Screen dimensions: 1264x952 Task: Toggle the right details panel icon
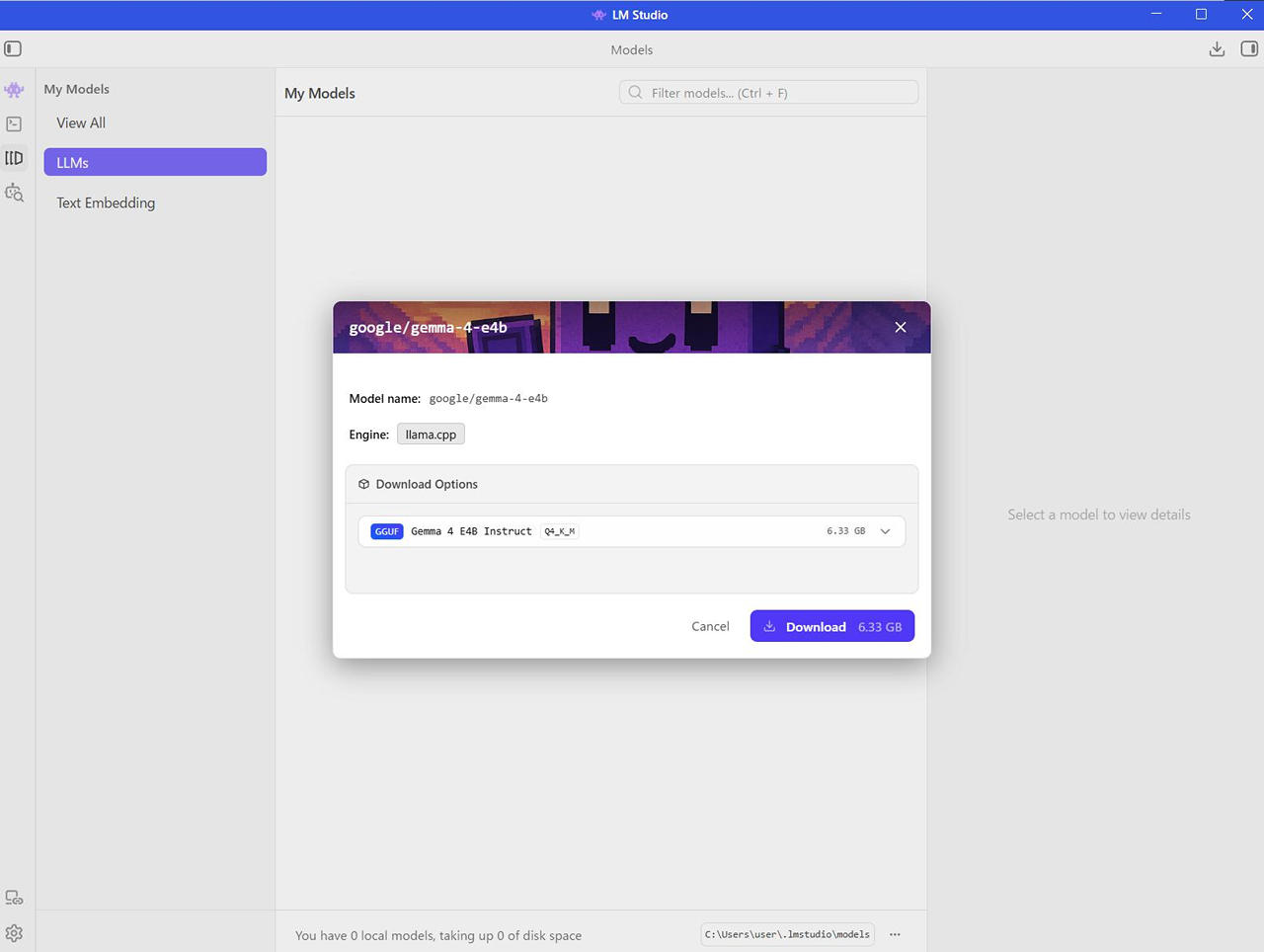pos(1249,48)
